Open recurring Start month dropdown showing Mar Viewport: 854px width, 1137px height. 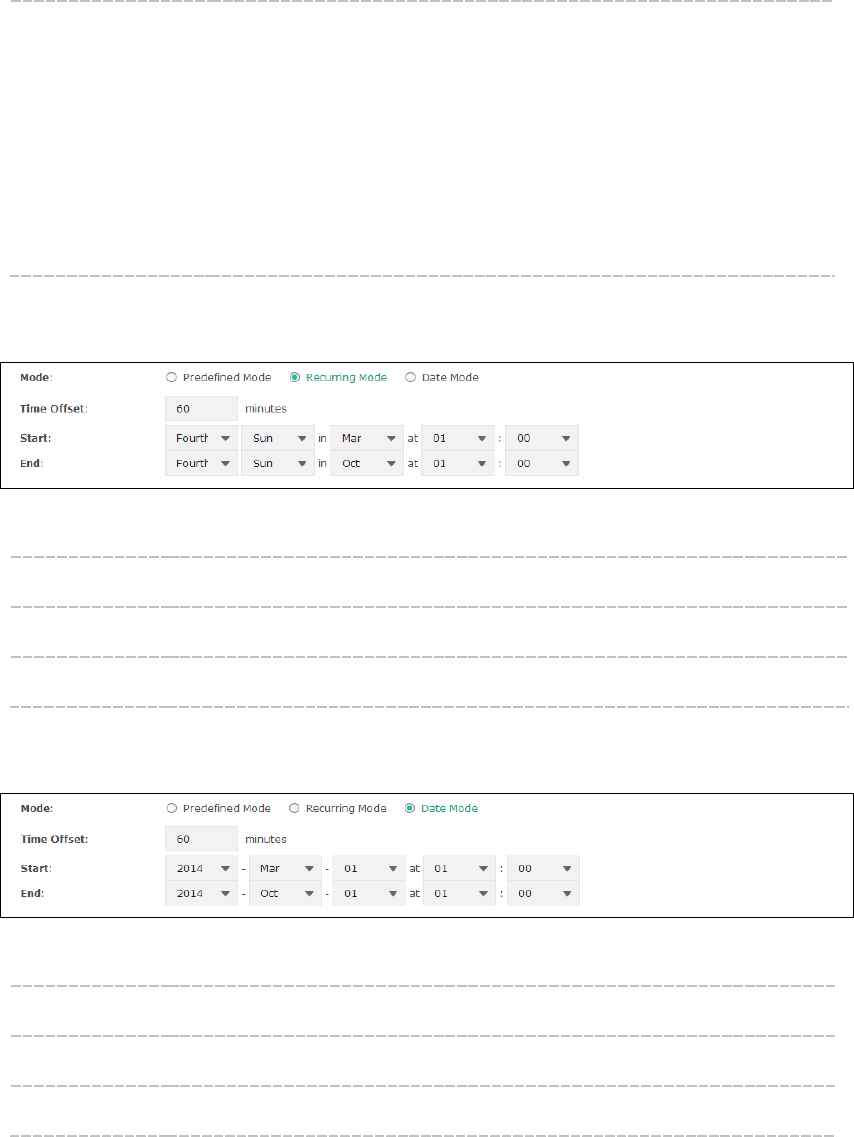(367, 438)
